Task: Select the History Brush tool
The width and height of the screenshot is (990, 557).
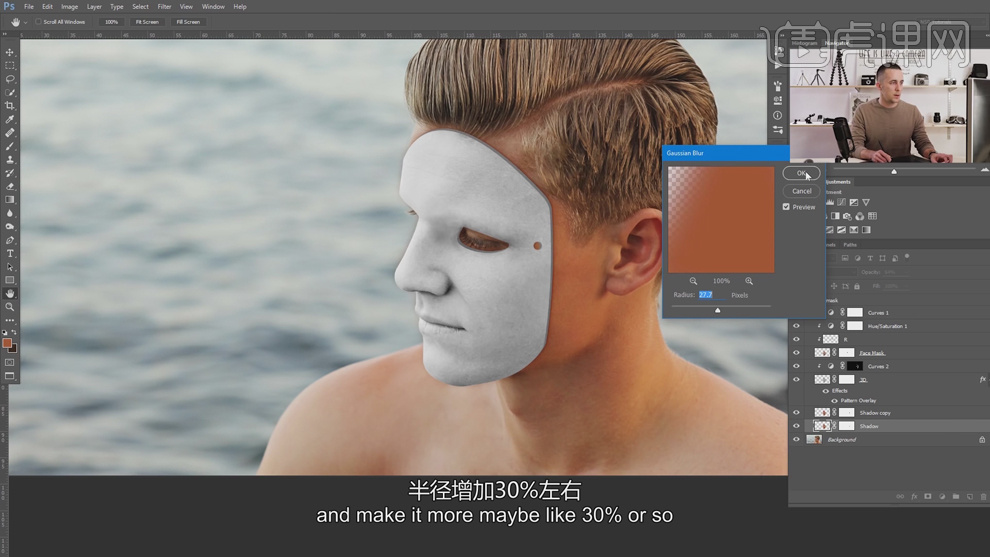Action: (x=9, y=172)
